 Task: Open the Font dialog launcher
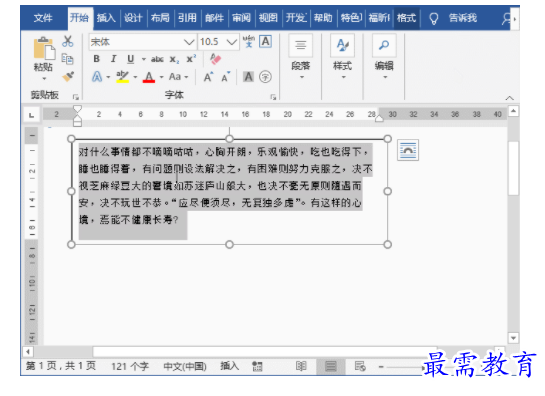point(273,97)
